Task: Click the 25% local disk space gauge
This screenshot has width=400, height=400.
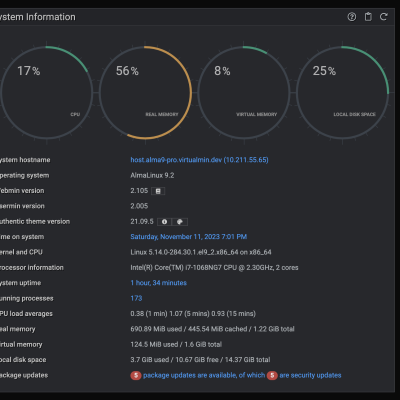Action: pyautogui.click(x=342, y=93)
